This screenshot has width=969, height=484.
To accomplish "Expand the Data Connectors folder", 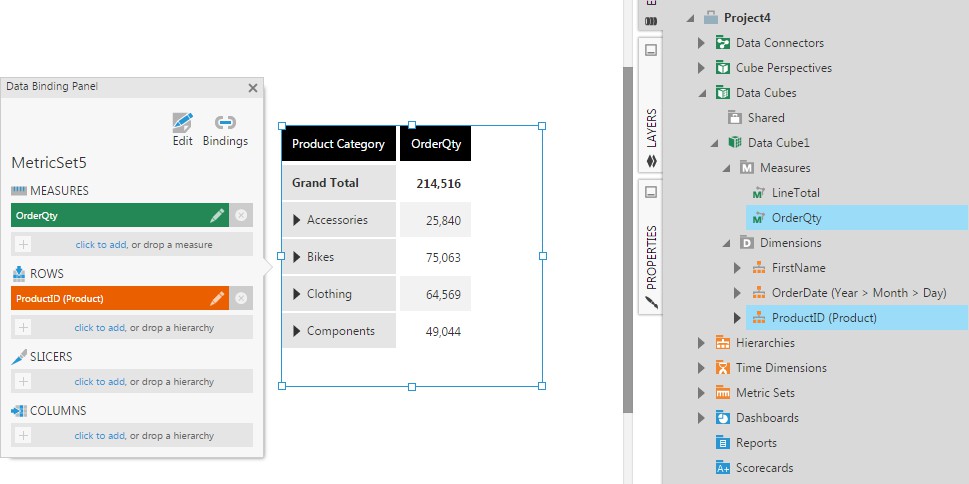I will (701, 43).
